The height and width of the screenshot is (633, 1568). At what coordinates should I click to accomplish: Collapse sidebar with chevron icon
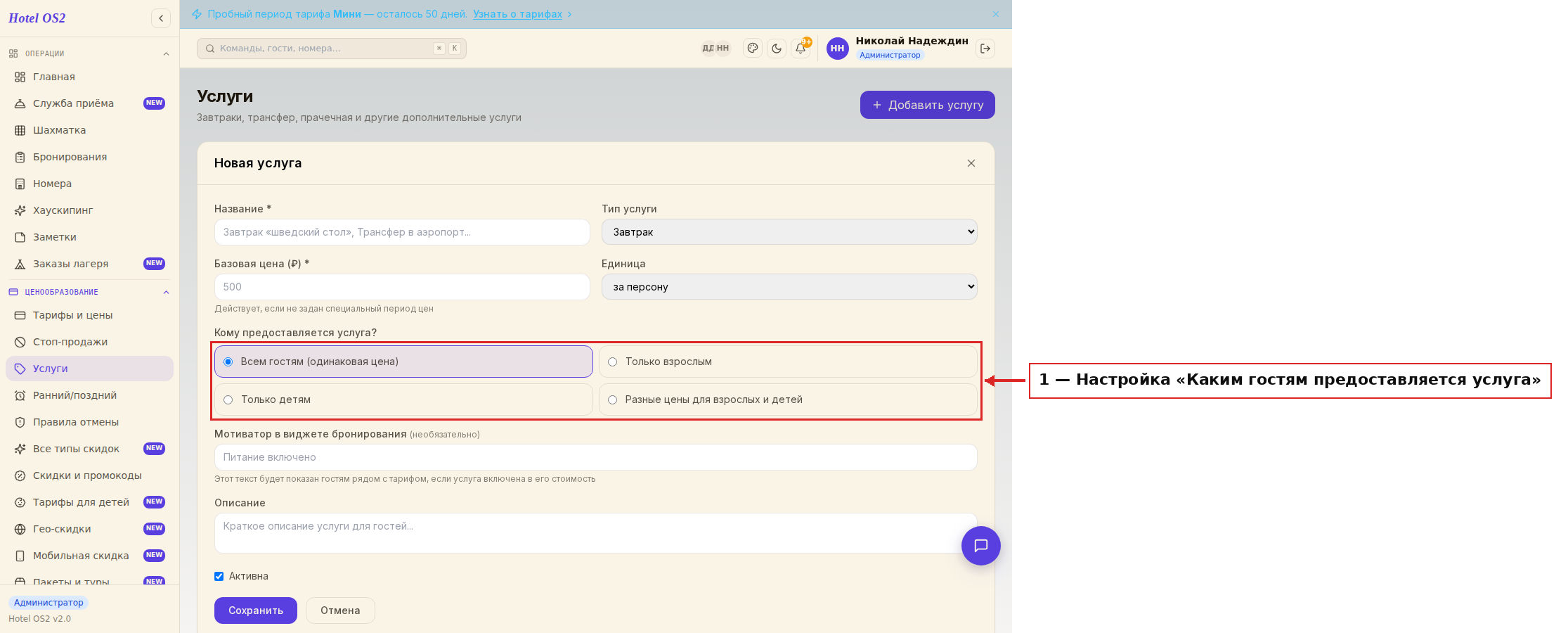click(x=161, y=18)
